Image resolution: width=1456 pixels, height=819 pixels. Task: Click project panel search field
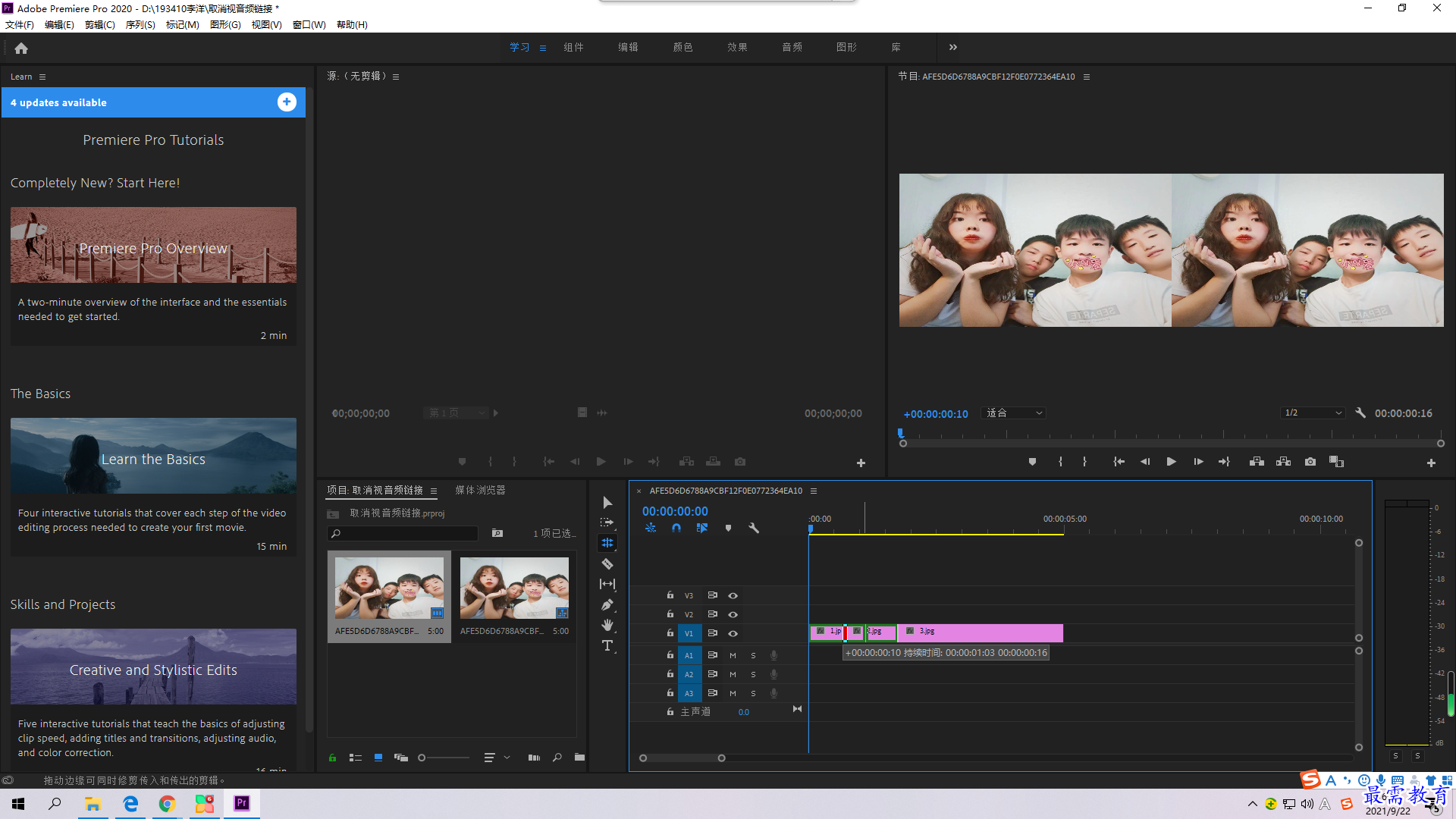click(x=403, y=534)
